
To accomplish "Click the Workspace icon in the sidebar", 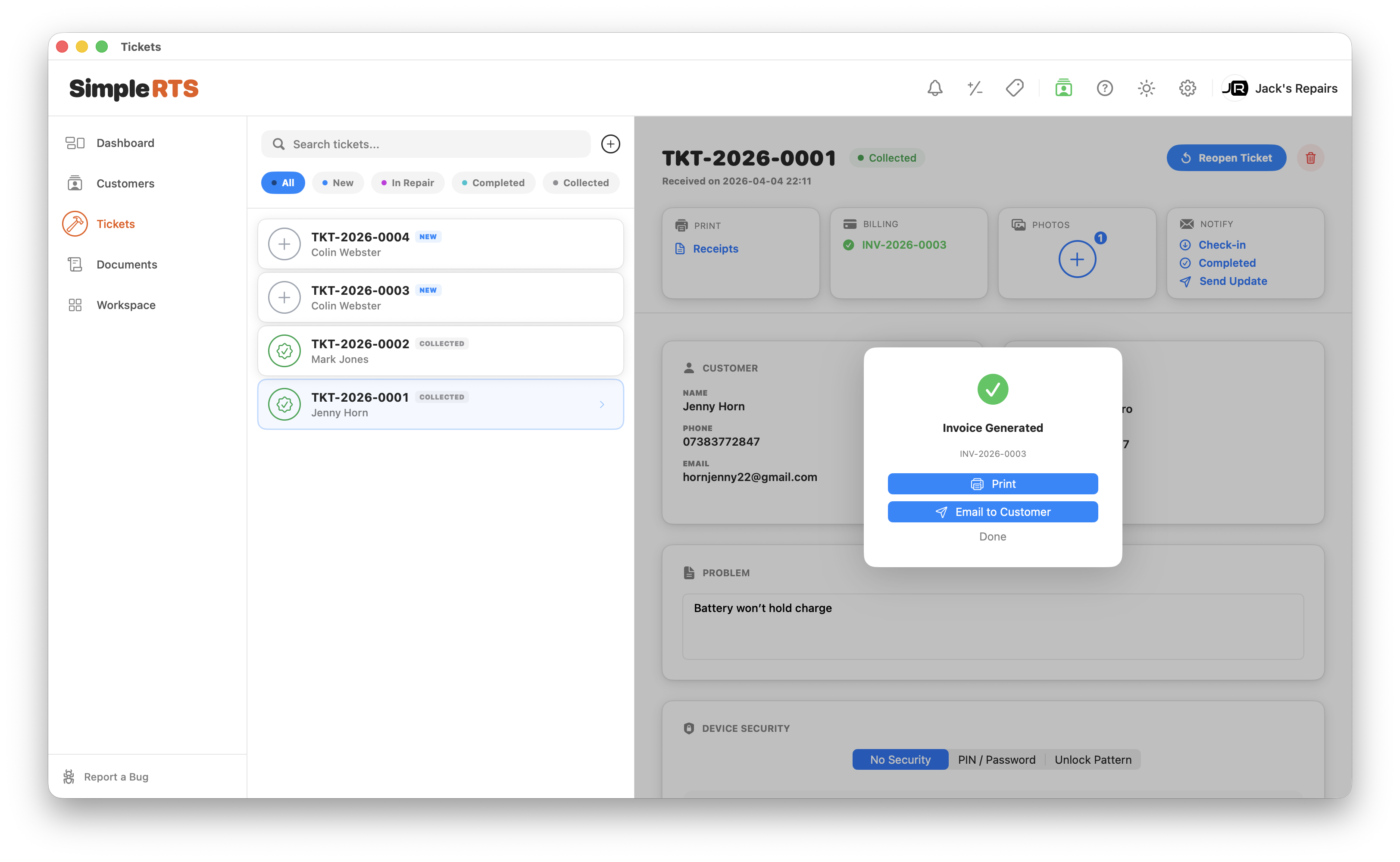I will pyautogui.click(x=75, y=304).
